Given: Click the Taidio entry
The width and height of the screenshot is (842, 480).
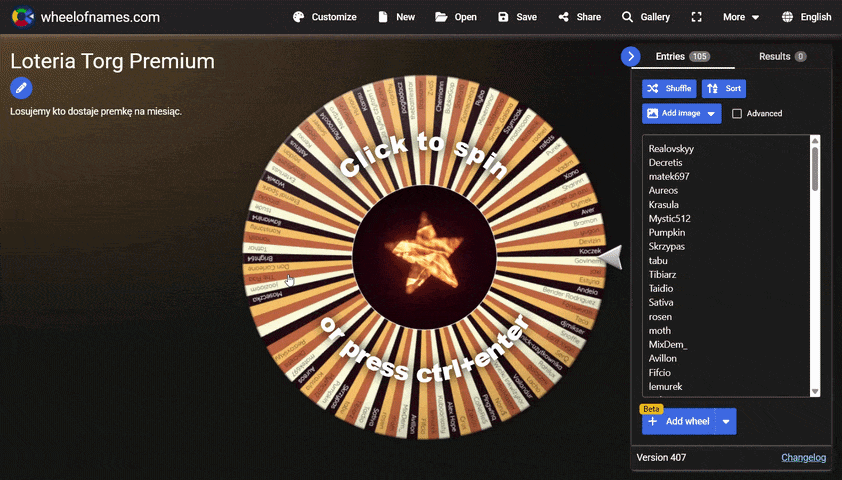Looking at the screenshot, I should point(660,288).
